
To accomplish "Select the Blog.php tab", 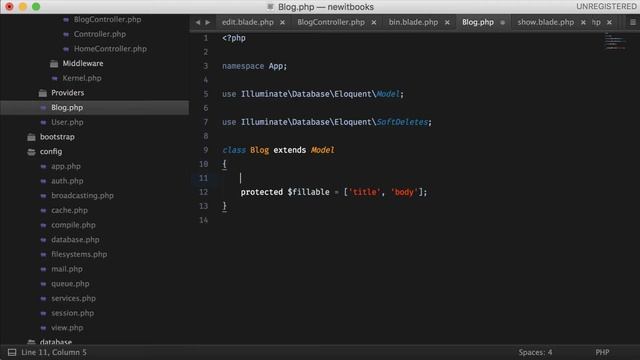I will pyautogui.click(x=478, y=22).
